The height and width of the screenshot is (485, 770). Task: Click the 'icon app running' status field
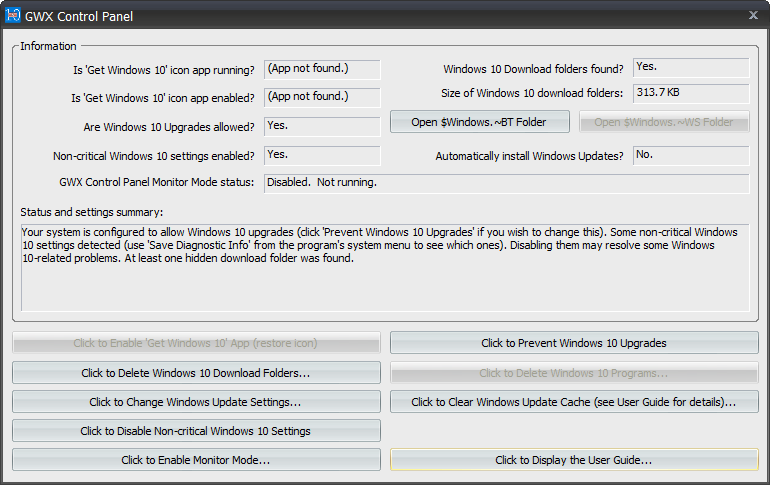322,69
